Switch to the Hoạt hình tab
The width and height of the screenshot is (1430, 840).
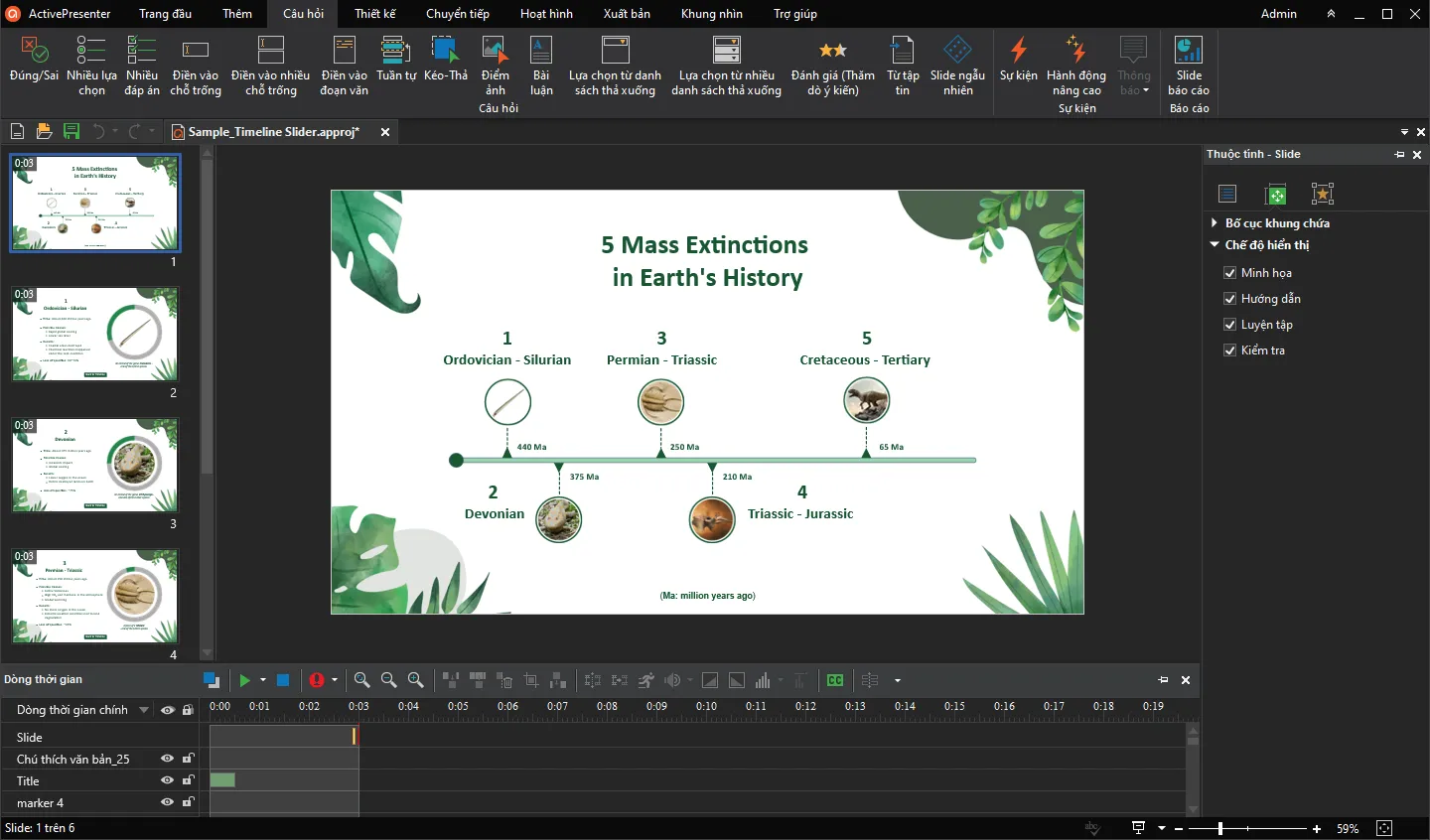click(546, 14)
